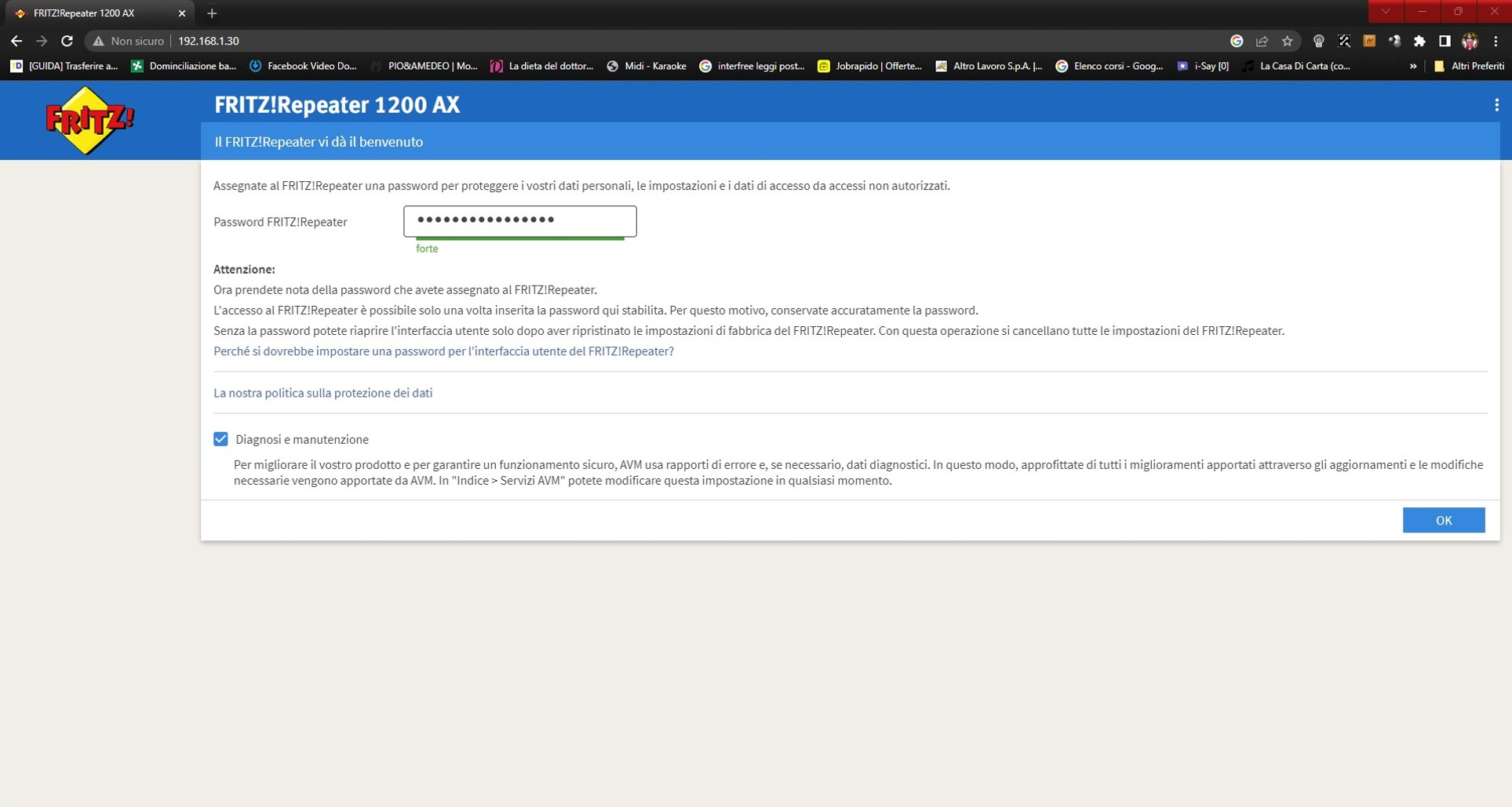Click the orange extension icon in toolbar
The height and width of the screenshot is (807, 1512).
coord(1369,41)
